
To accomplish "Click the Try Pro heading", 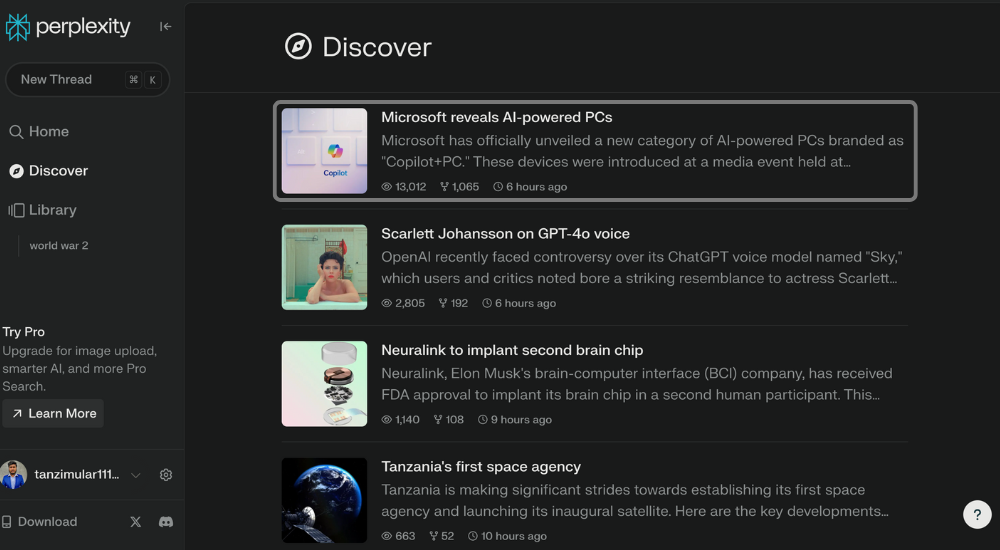I will coord(24,332).
